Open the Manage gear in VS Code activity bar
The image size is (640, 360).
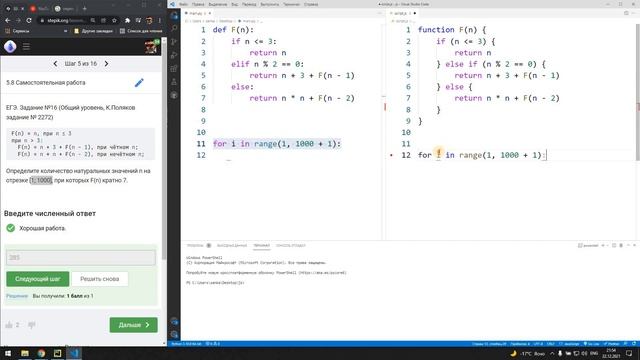pos(174,335)
